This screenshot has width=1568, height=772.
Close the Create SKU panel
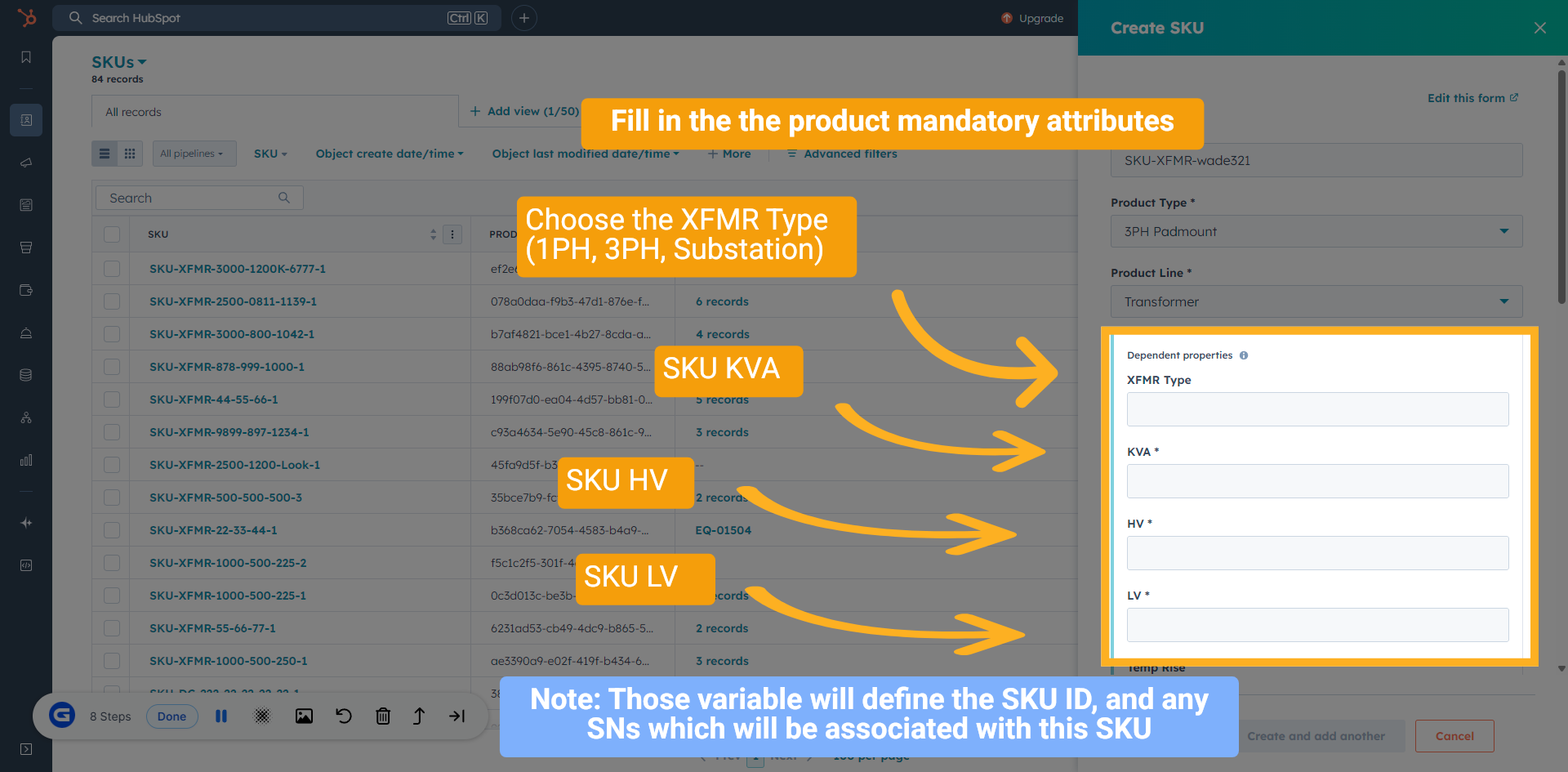tap(1540, 28)
